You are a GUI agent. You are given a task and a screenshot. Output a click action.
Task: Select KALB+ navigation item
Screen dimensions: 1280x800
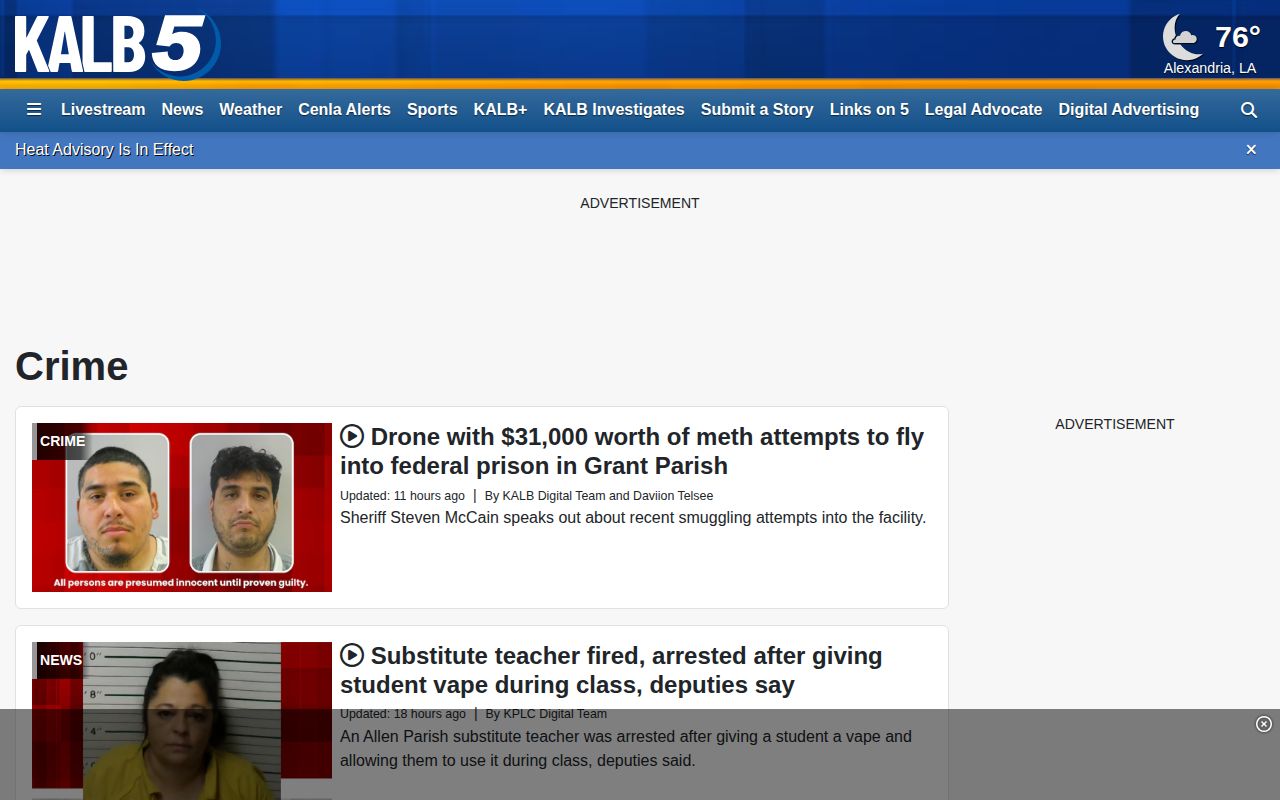tap(500, 110)
